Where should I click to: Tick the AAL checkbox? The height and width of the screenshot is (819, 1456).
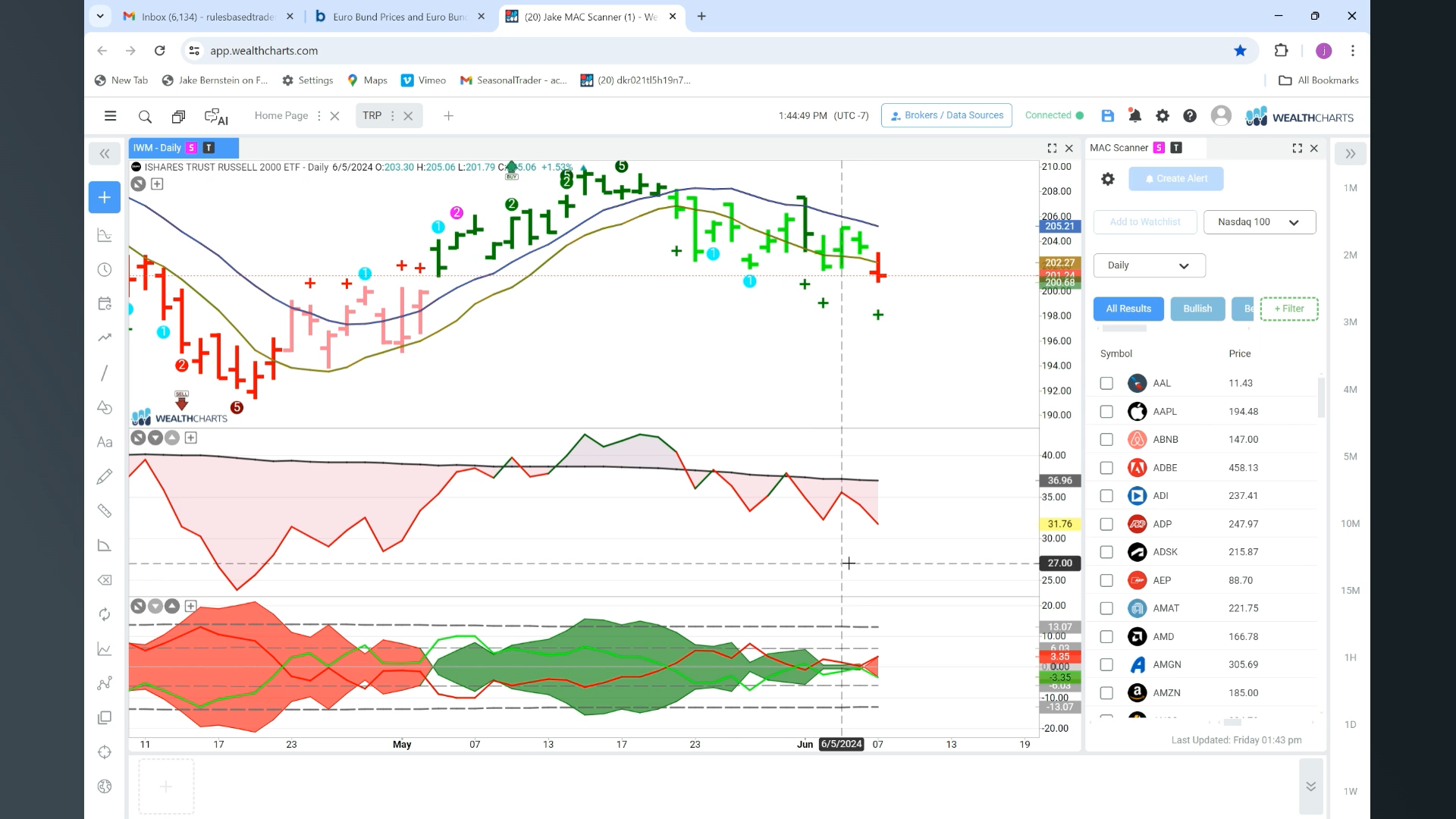pyautogui.click(x=1106, y=384)
